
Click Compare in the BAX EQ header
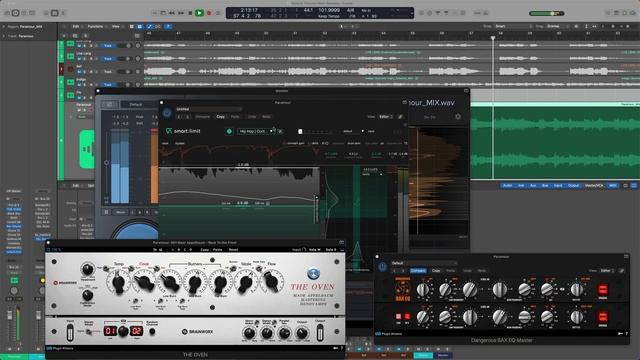pos(418,271)
